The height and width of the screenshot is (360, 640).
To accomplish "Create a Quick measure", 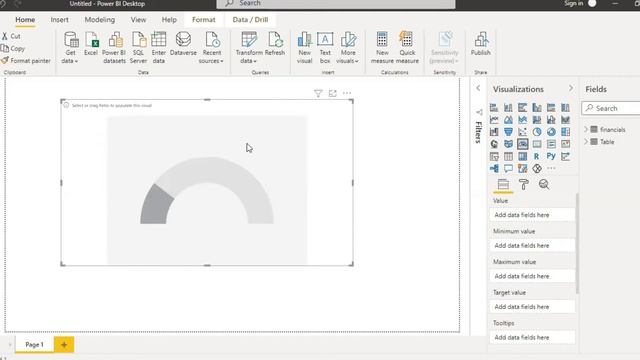I will point(407,48).
